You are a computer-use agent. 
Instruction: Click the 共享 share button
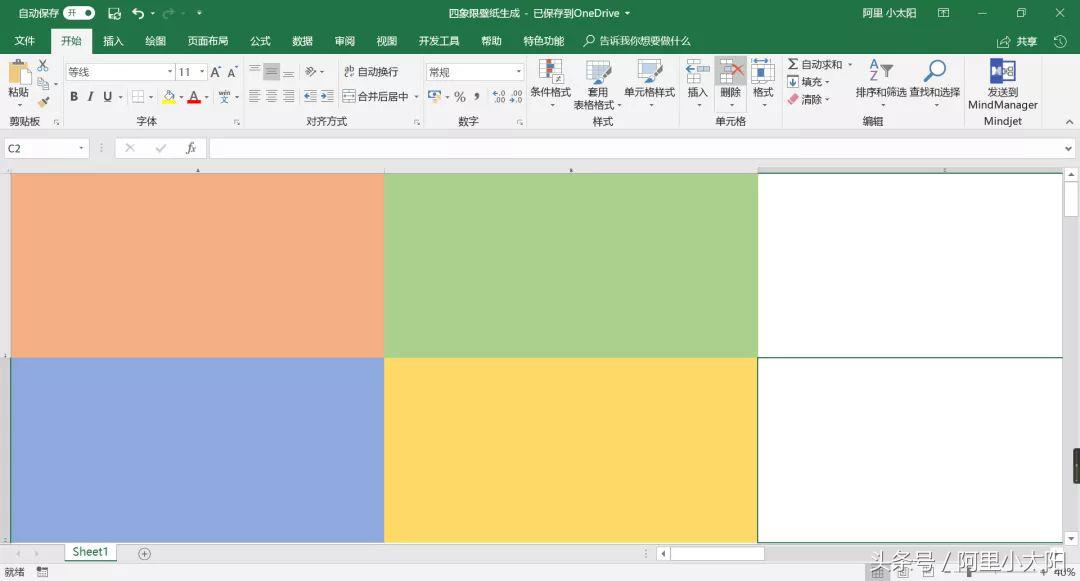coord(1017,42)
